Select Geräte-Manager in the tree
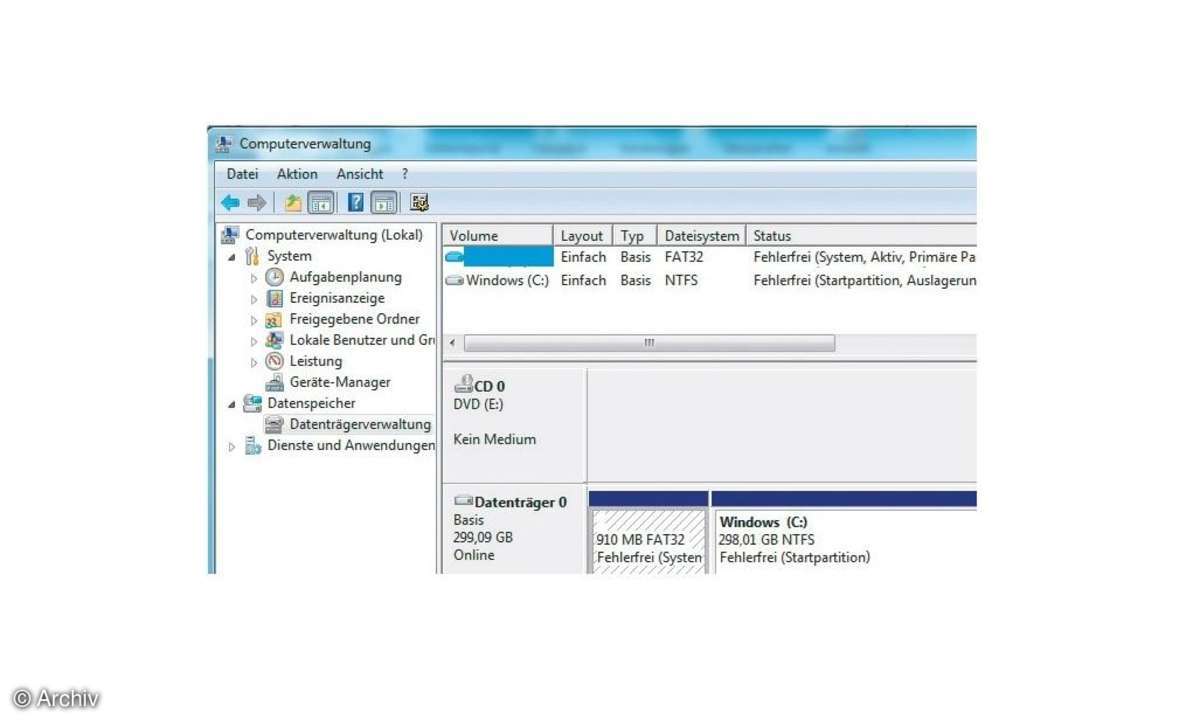Screen dimensions: 1200x720 (340, 383)
